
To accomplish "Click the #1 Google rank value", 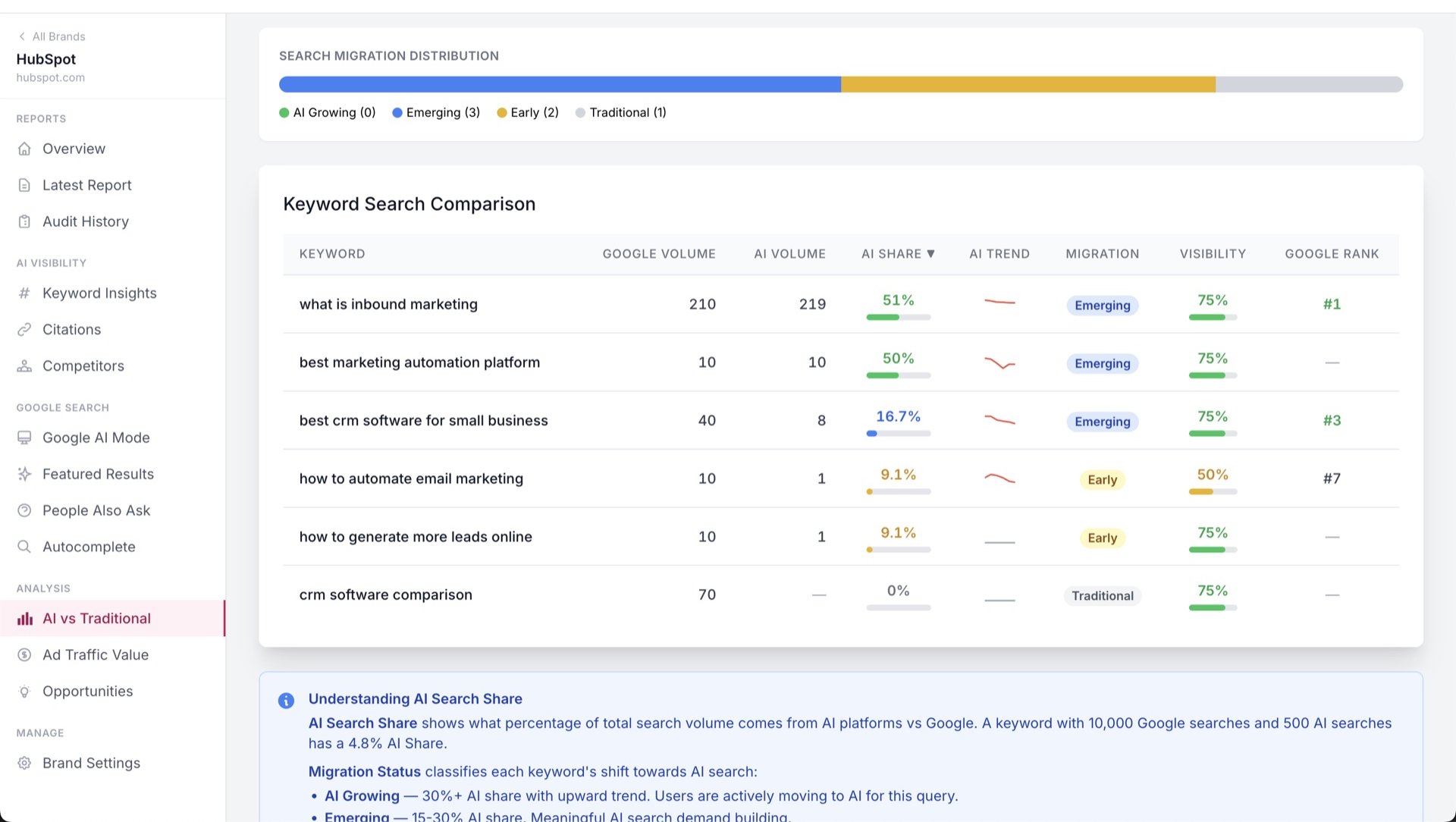I will coord(1332,304).
